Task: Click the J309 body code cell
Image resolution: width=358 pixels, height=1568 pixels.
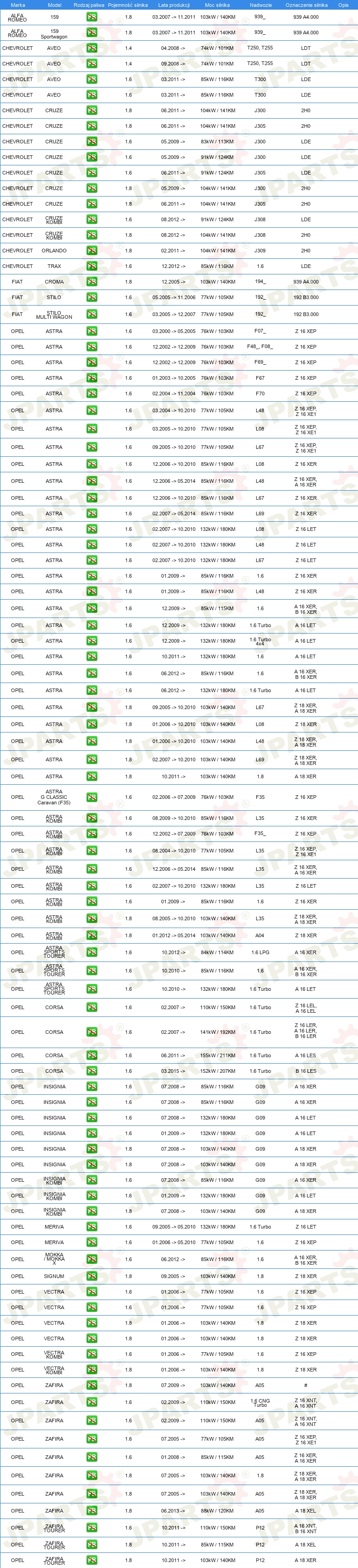Action: (260, 250)
